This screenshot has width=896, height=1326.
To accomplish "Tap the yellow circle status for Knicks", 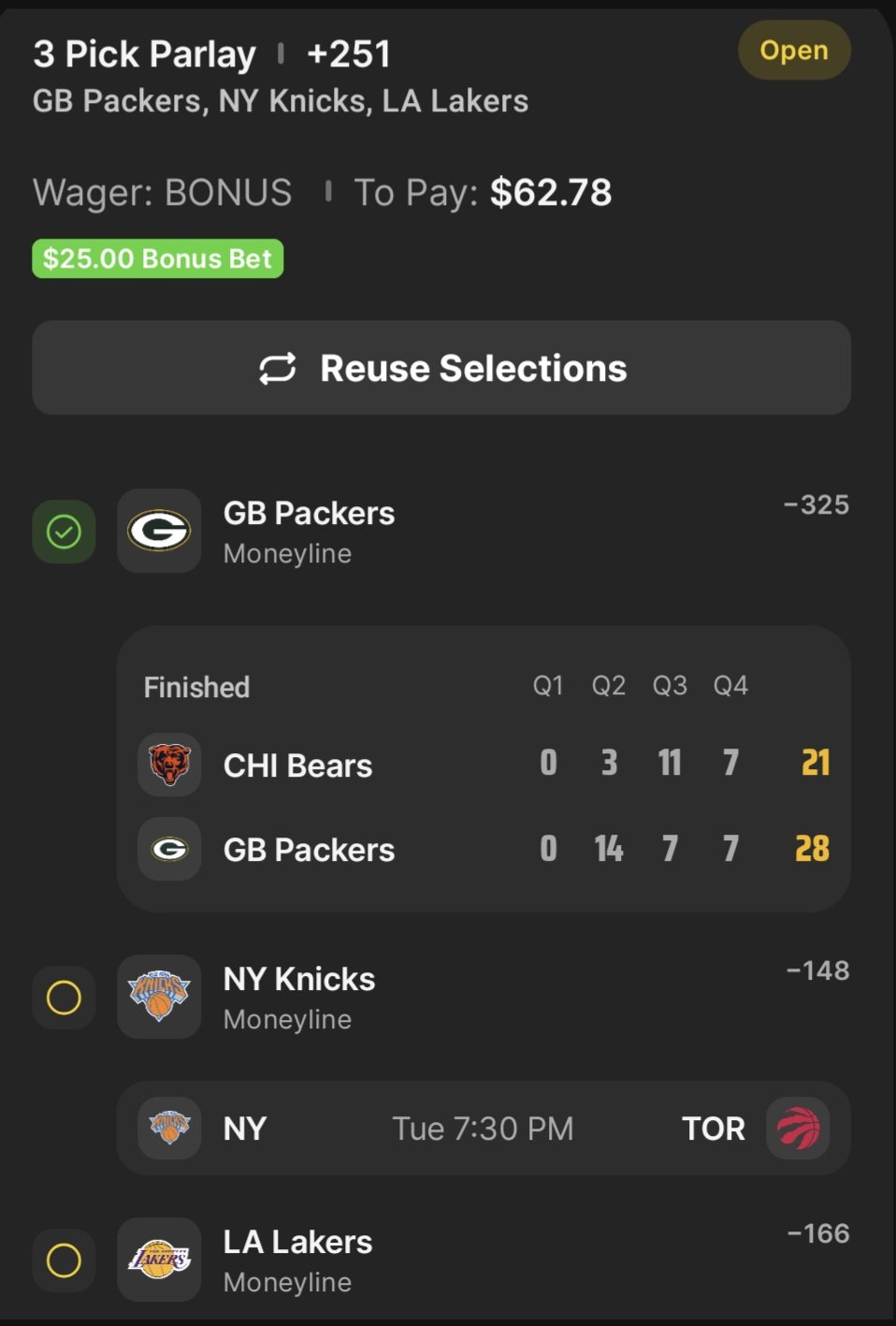I will (64, 998).
